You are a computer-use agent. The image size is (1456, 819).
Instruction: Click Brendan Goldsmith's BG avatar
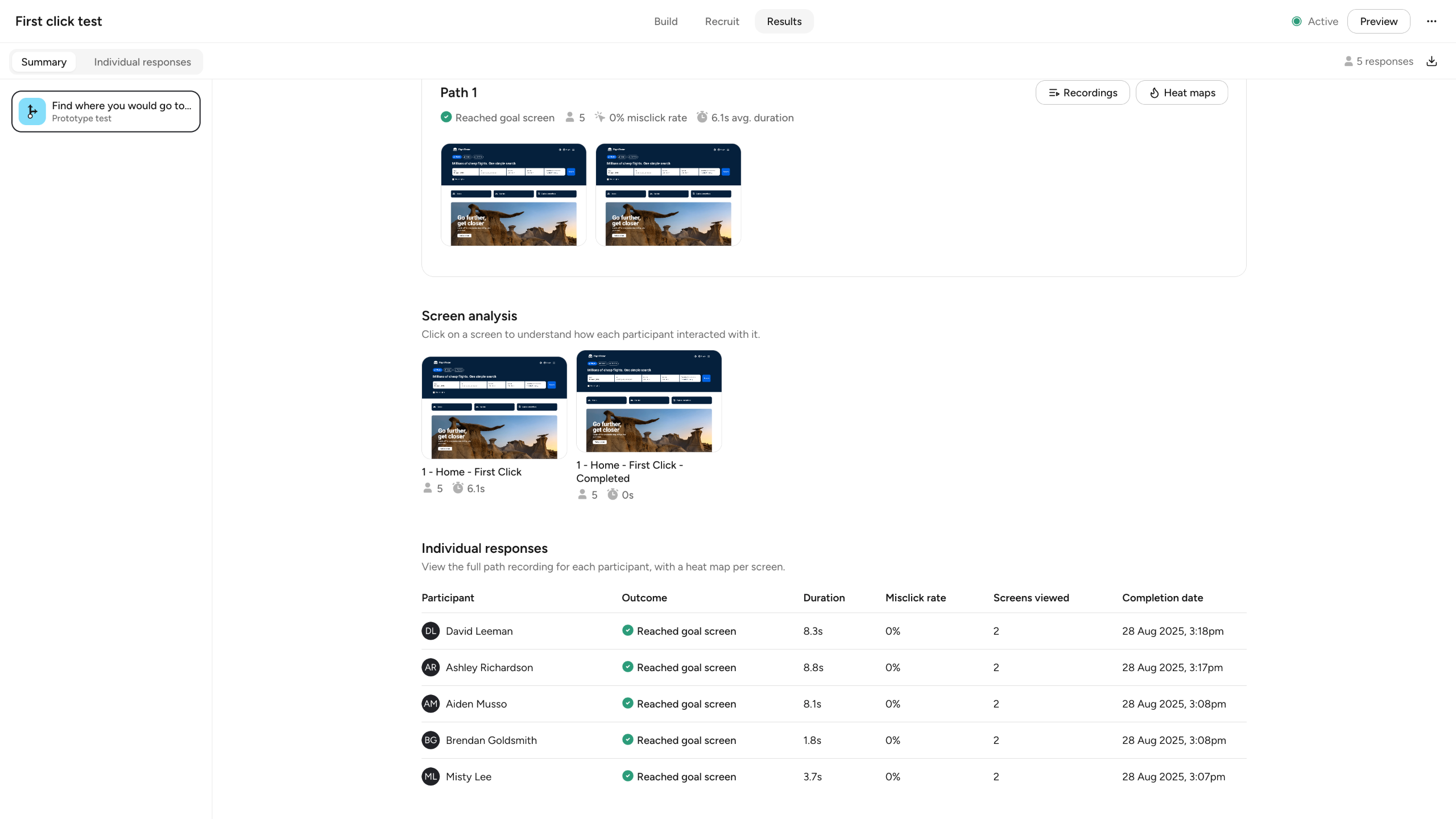point(431,740)
